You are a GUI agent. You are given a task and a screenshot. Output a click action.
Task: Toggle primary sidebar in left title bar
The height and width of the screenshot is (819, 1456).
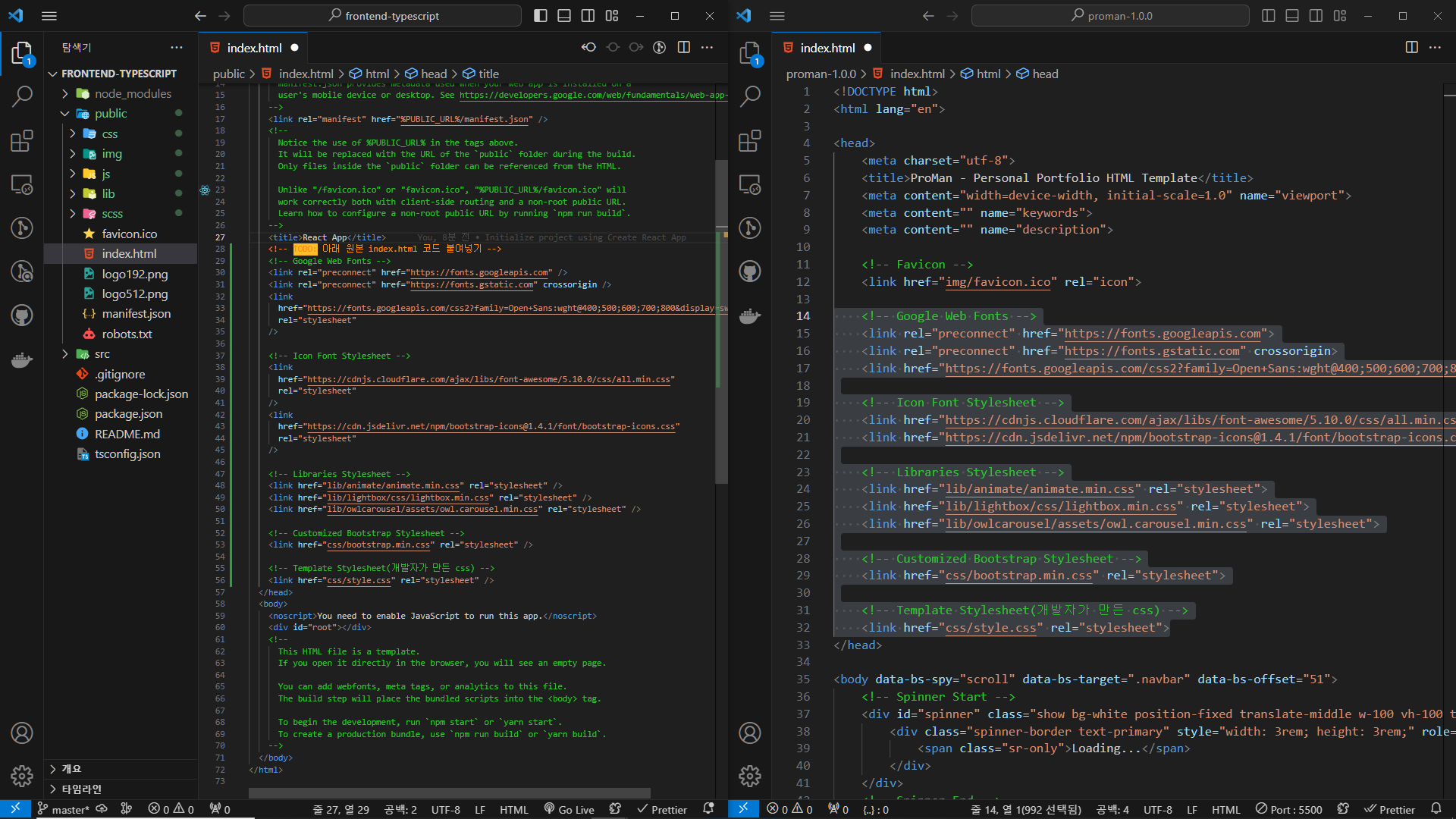coord(540,16)
